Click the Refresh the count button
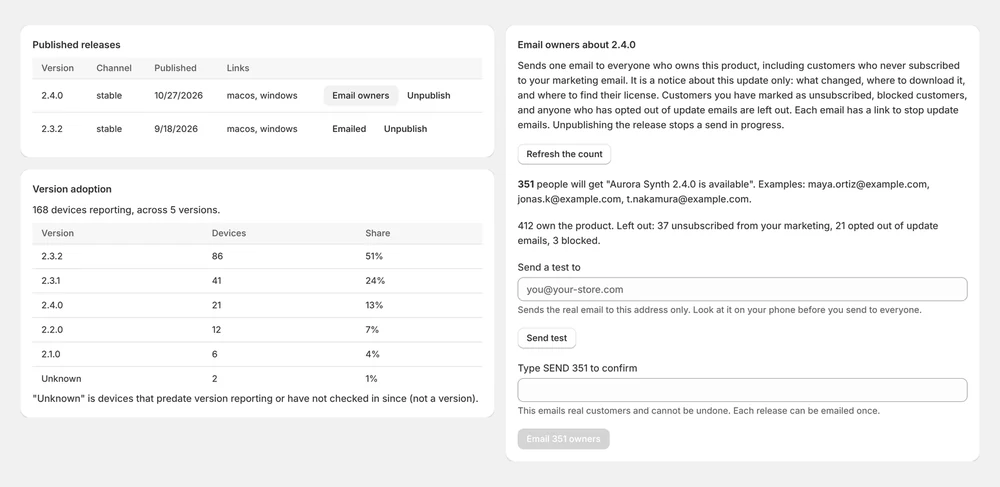Viewport: 1000px width, 487px height. click(564, 154)
